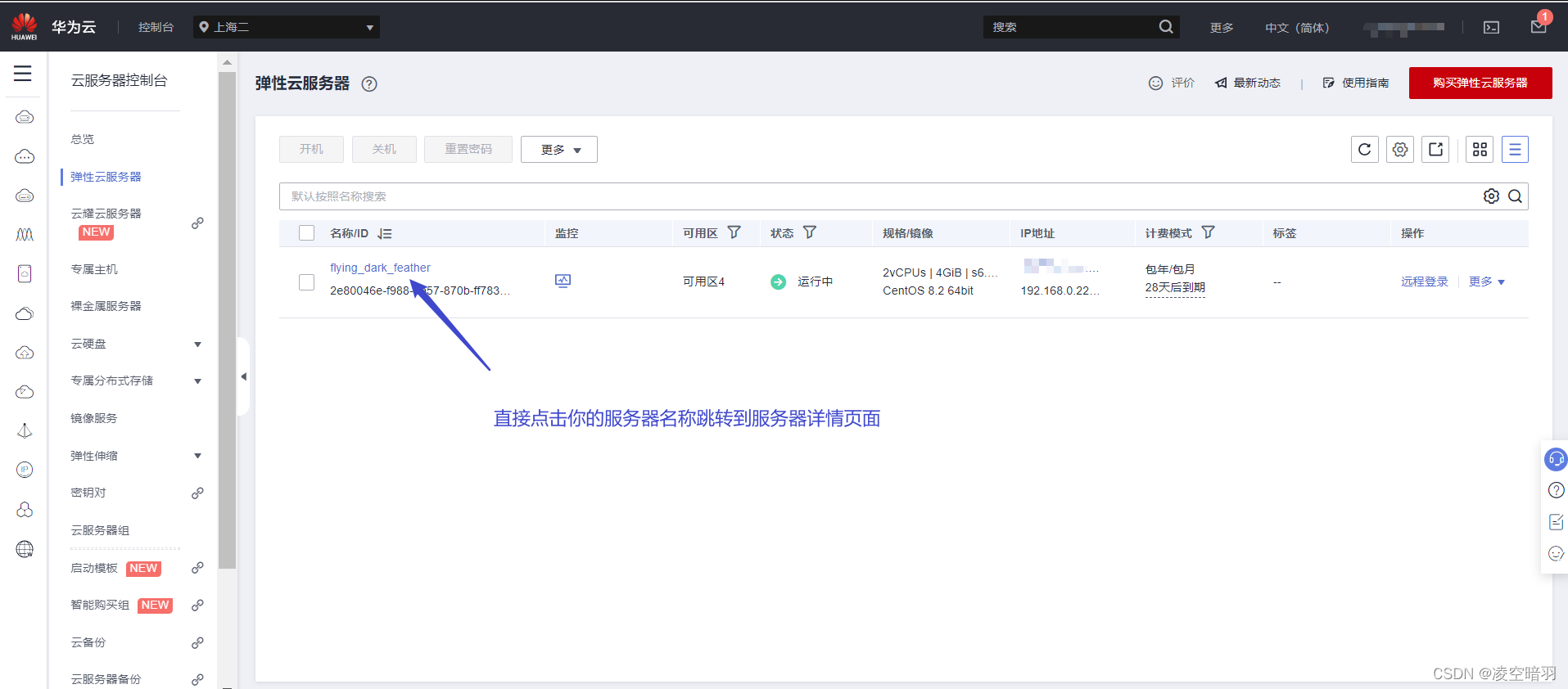This screenshot has width=1568, height=689.
Task: Select 弹性云服务器 in sidebar
Action: click(106, 177)
